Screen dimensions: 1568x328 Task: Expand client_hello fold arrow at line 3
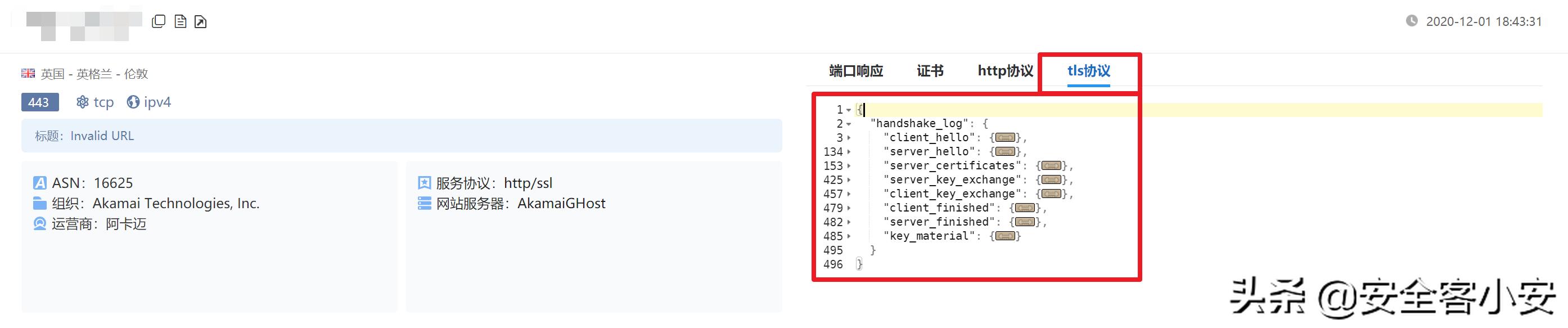(x=849, y=137)
